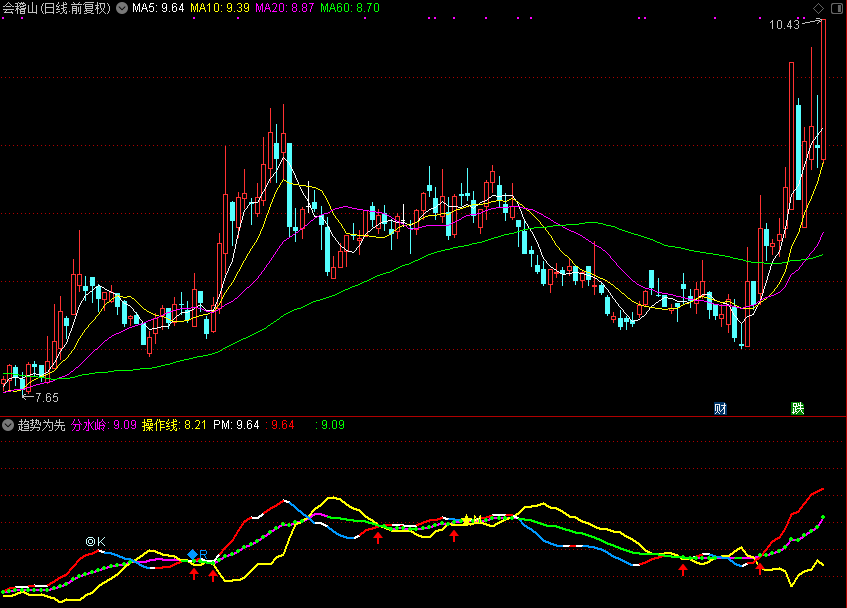
Task: Click the 趋势为先 indicator name
Action: pos(42,425)
